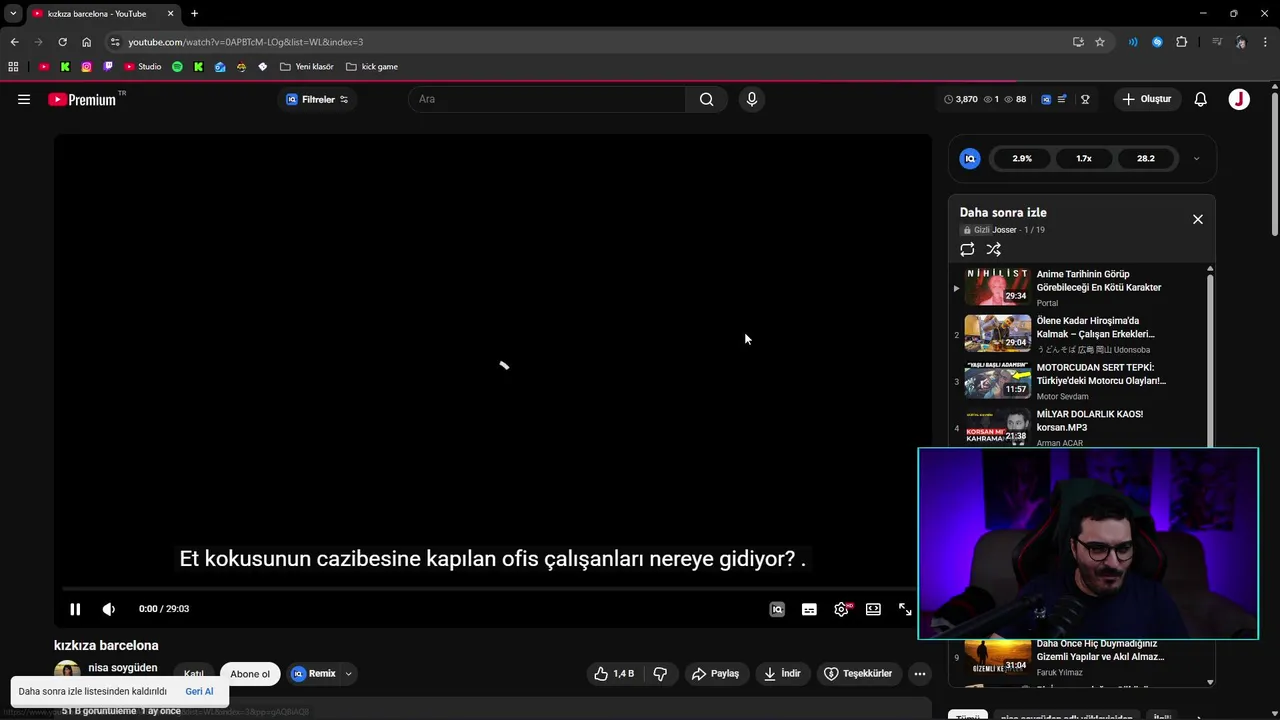Toggle subtitles in the player
This screenshot has height=720, width=1280.
coord(809,609)
